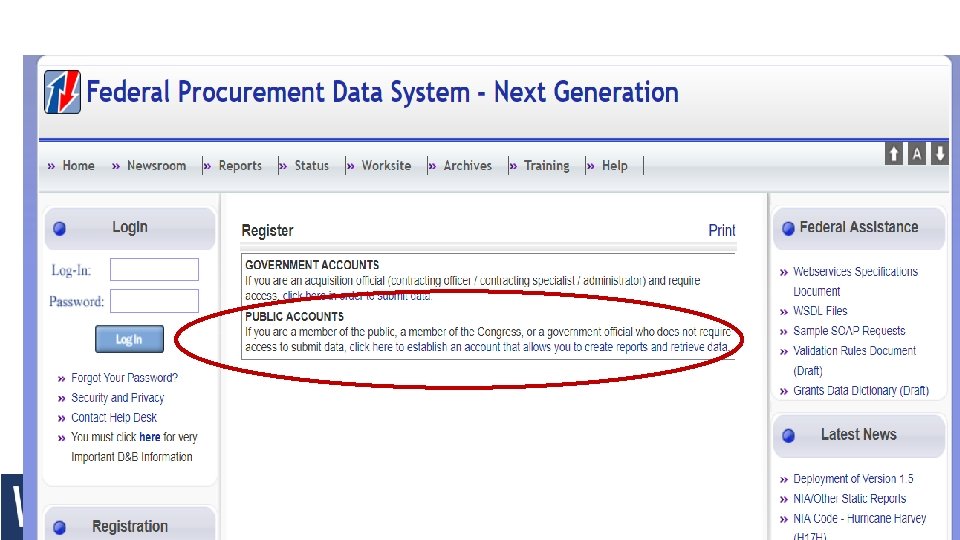
Task: Open WSDL Files link
Action: point(820,311)
